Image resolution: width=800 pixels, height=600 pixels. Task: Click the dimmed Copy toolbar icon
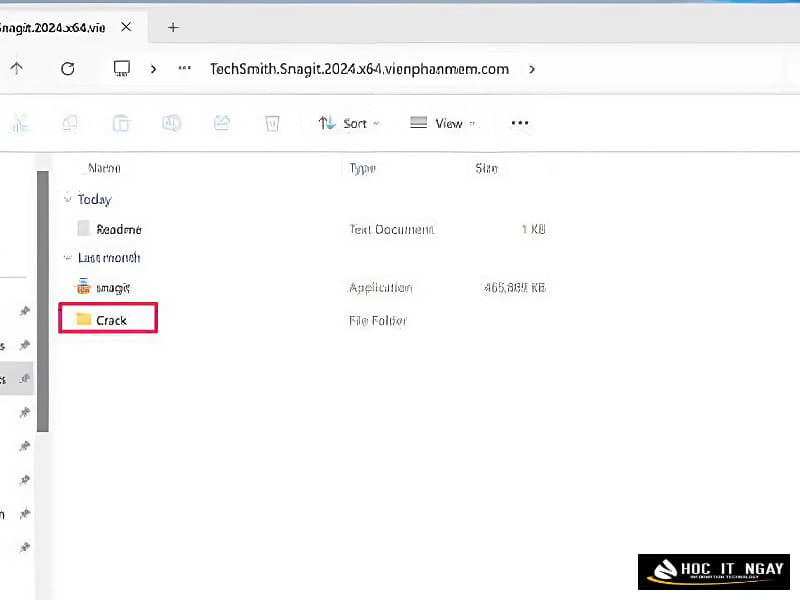point(70,123)
